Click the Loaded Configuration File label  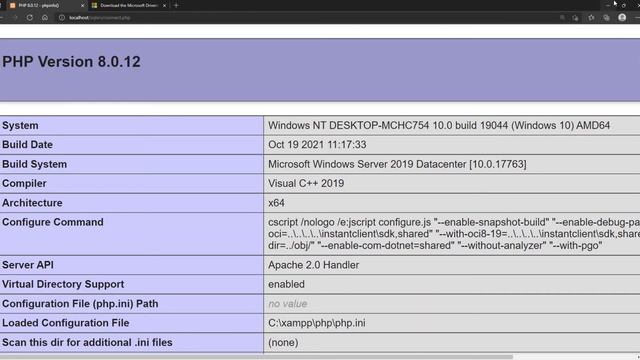[65, 323]
